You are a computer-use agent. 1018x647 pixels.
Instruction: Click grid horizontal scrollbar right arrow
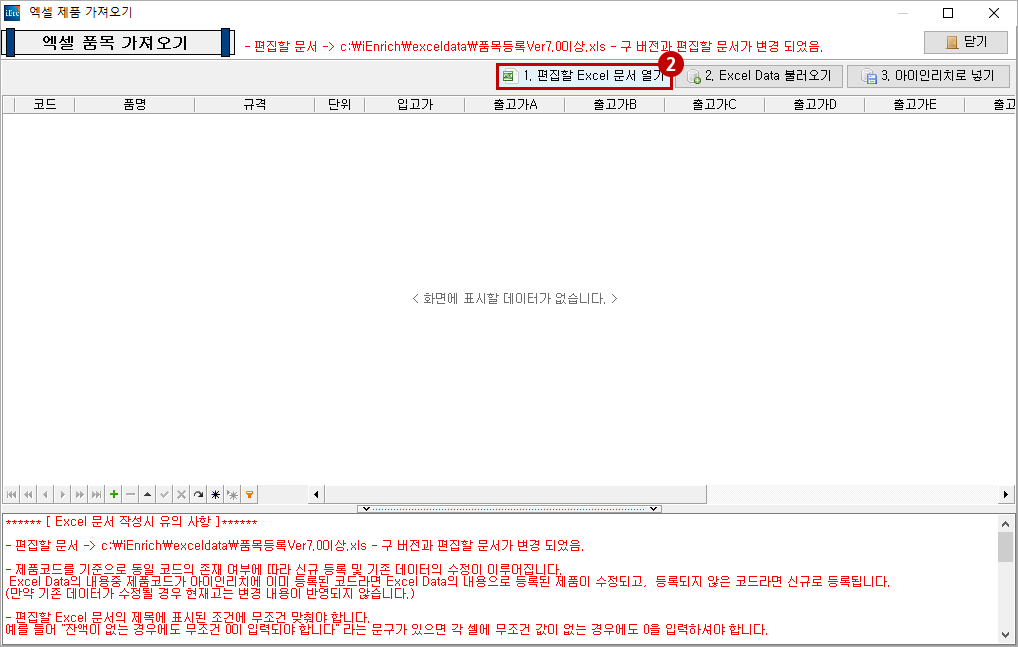1006,494
